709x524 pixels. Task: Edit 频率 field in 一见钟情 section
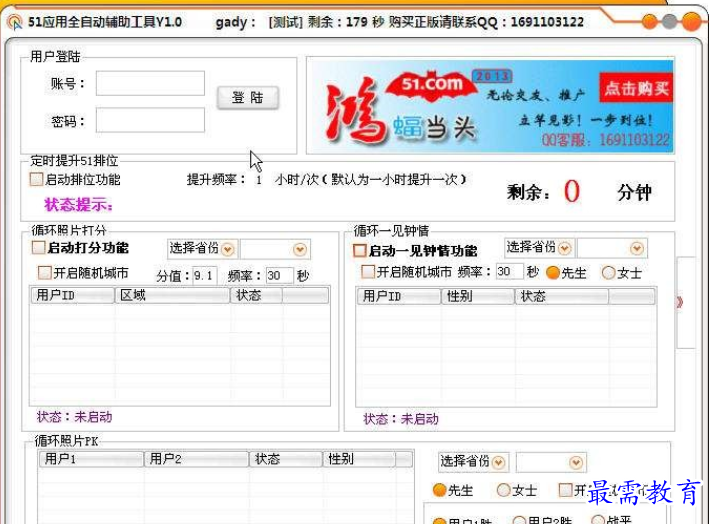click(x=510, y=271)
